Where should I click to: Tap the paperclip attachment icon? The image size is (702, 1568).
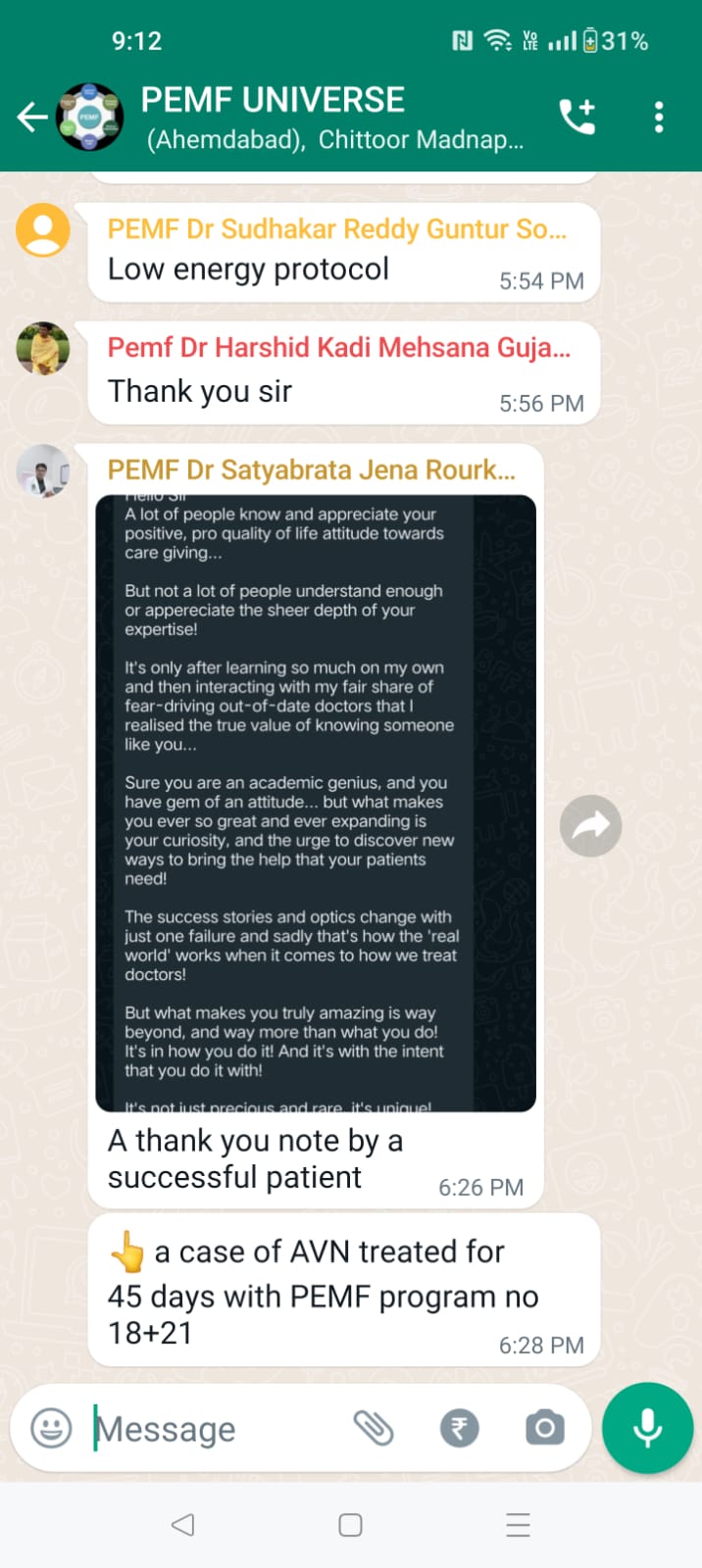tap(374, 1428)
